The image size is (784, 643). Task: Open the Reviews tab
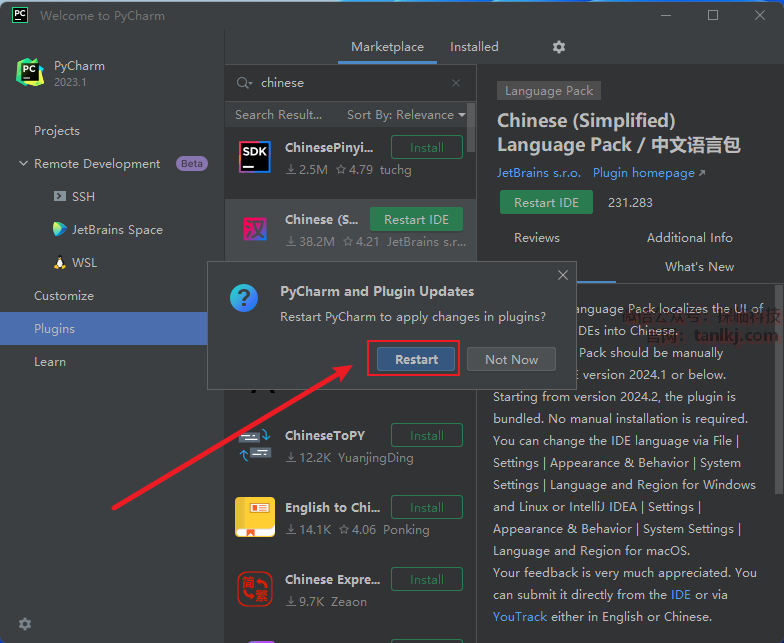tap(537, 238)
